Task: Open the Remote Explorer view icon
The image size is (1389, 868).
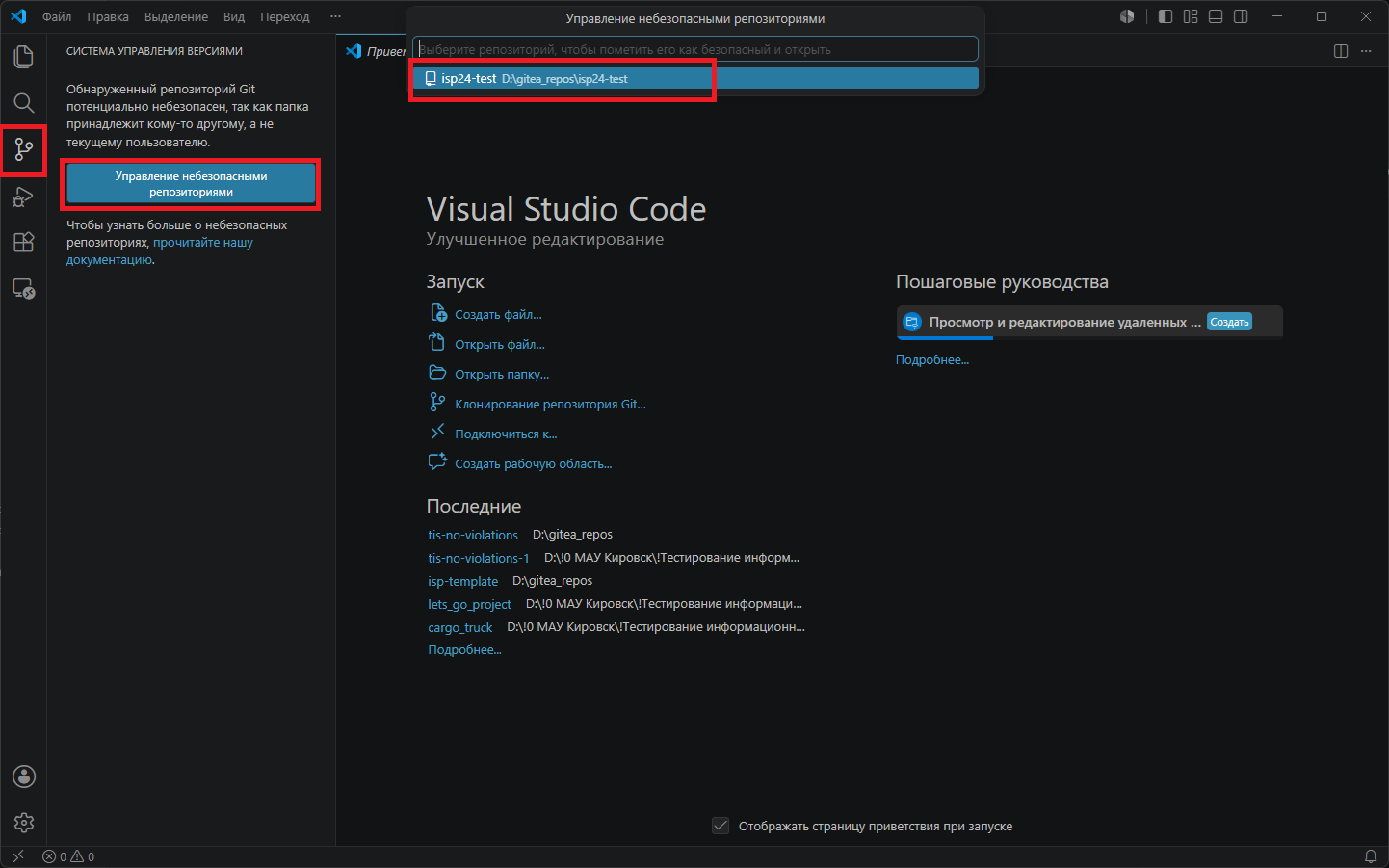Action: coord(24,288)
